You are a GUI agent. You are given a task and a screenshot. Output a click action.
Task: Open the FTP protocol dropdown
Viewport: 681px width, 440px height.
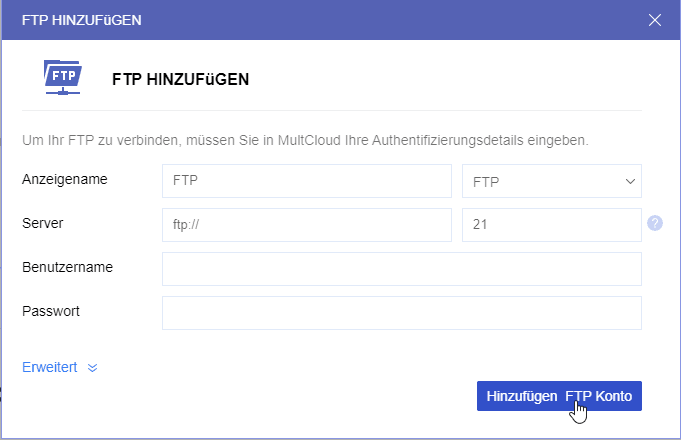[x=552, y=181]
